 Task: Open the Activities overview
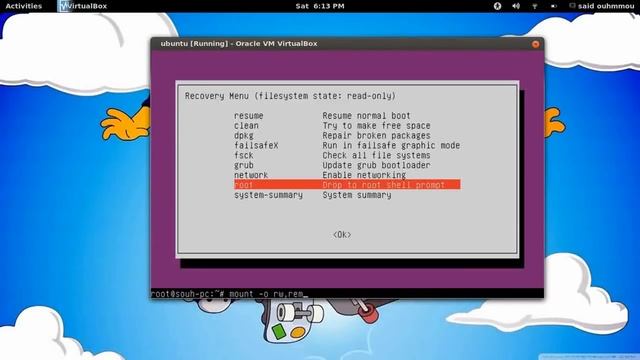coord(24,6)
